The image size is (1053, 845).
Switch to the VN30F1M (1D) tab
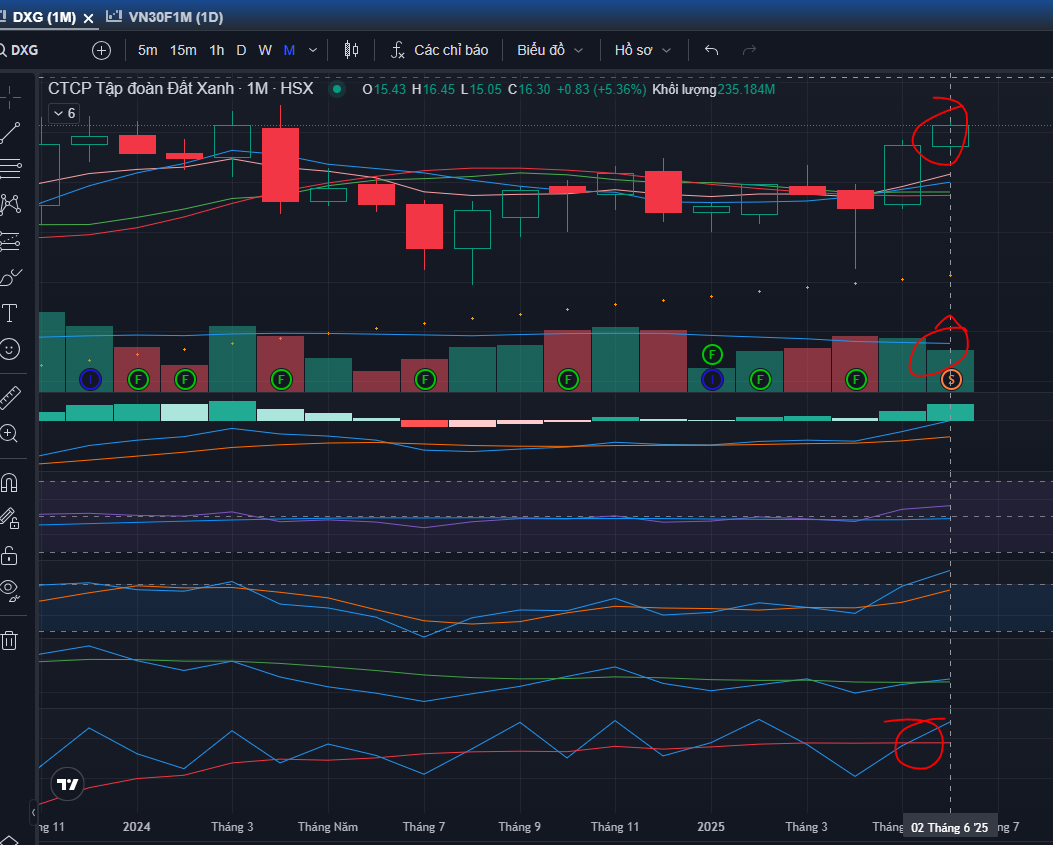pos(165,17)
